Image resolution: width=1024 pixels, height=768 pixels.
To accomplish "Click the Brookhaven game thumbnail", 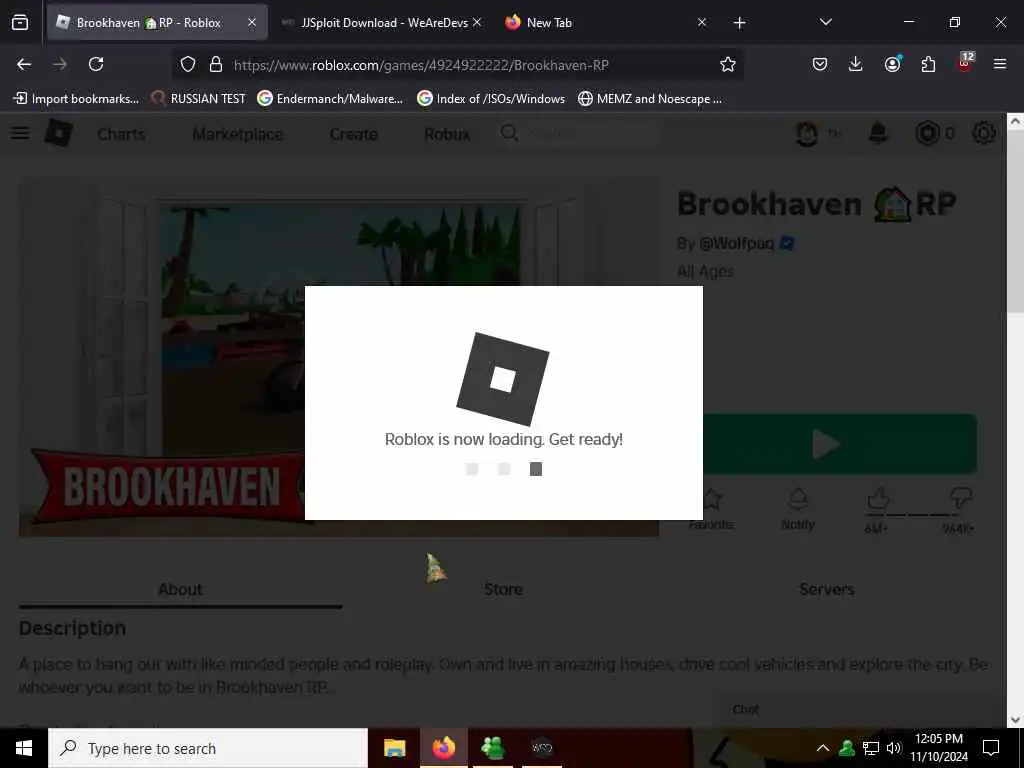I will [339, 357].
